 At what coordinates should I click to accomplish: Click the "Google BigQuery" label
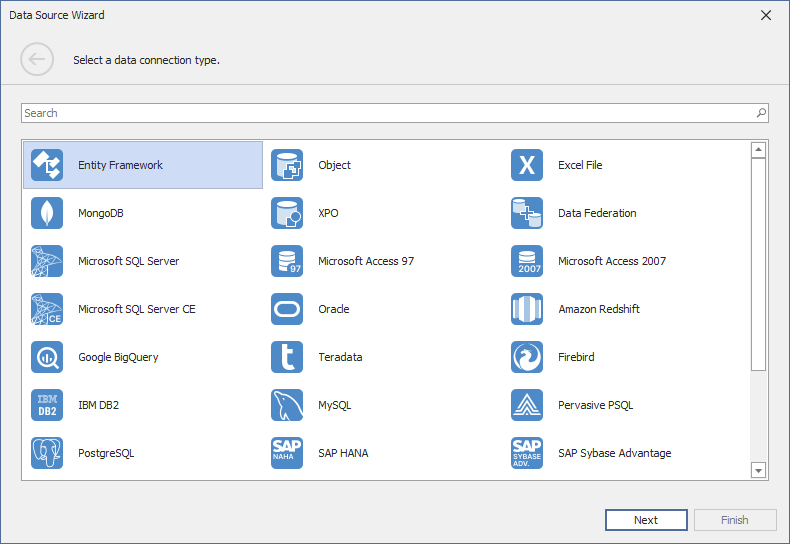pos(118,357)
